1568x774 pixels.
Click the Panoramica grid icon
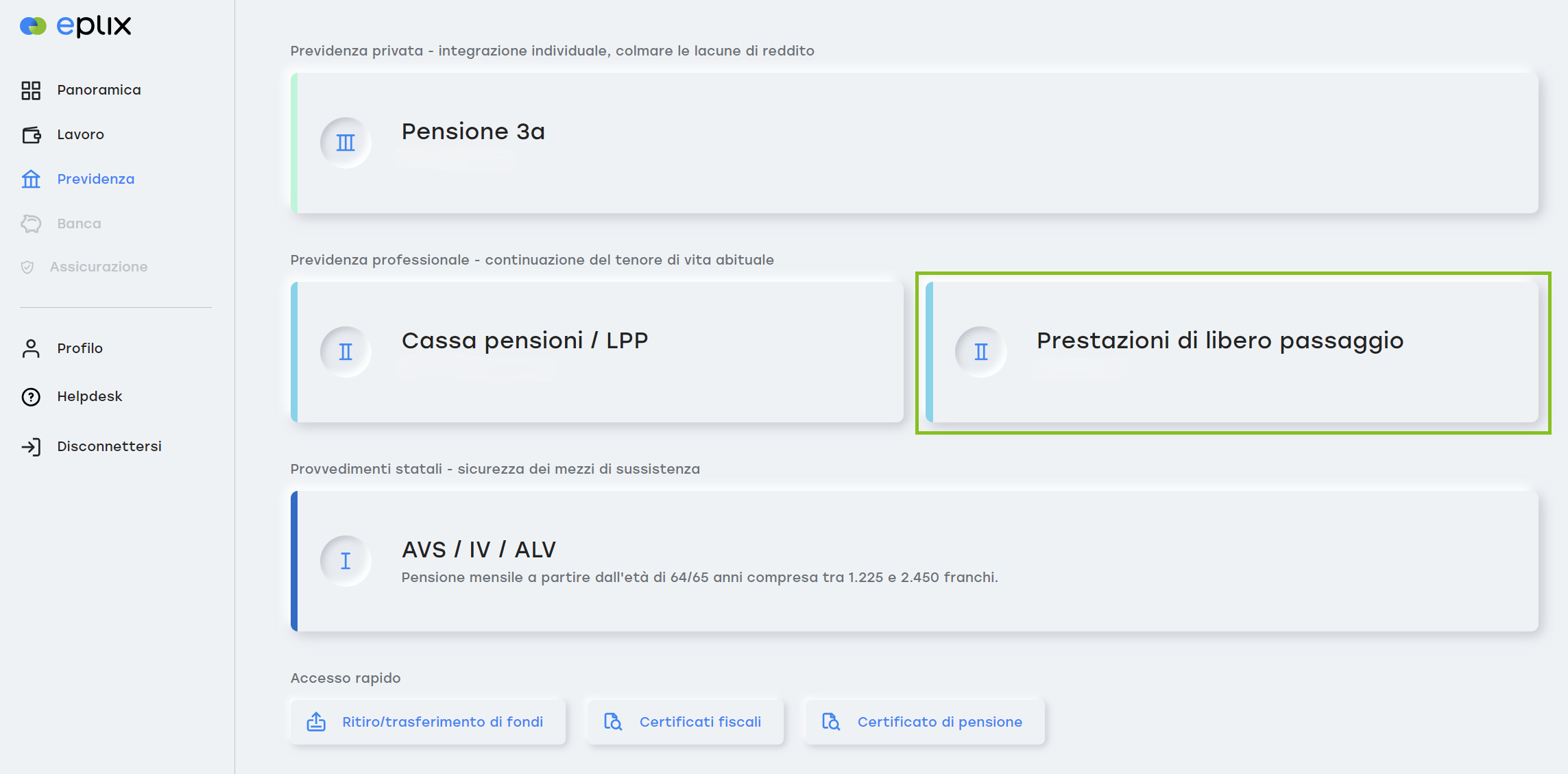pyautogui.click(x=31, y=90)
